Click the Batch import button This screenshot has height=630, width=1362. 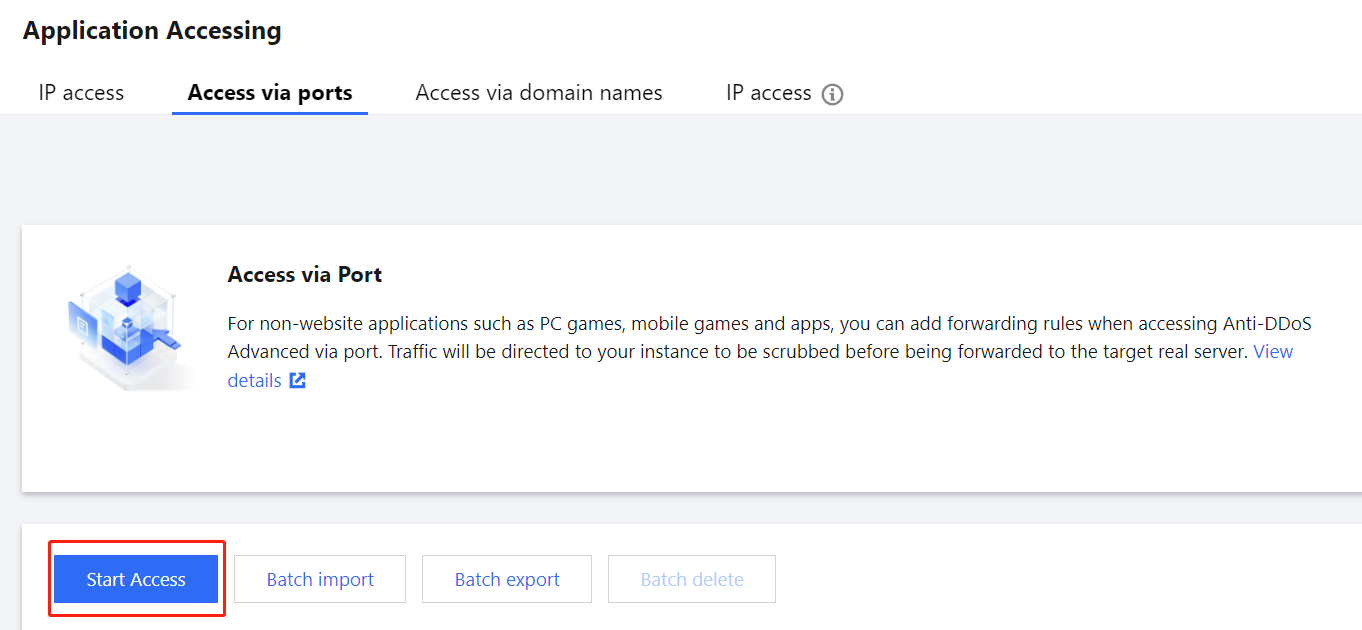(320, 579)
